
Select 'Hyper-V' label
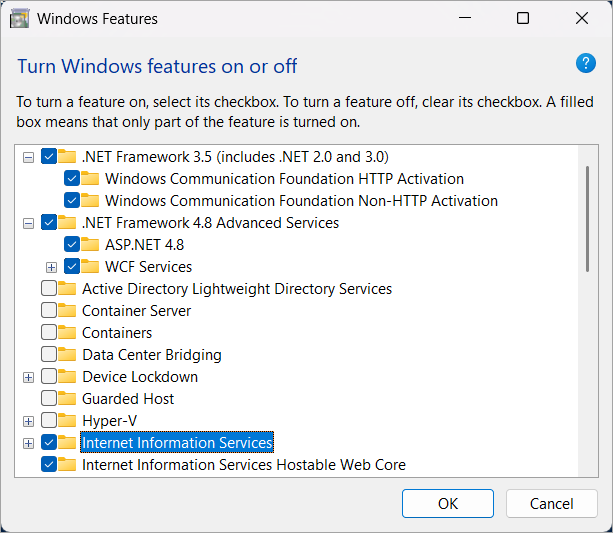[x=109, y=421]
